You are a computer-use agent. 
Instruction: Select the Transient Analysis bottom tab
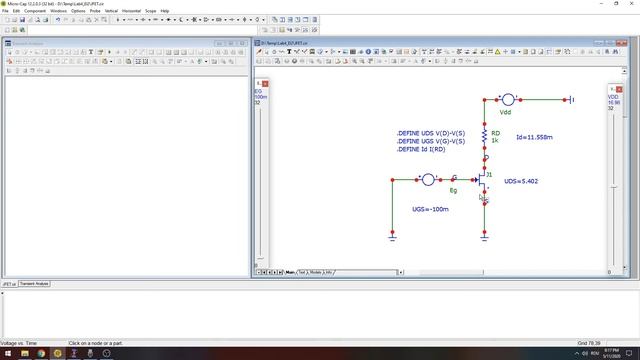tap(34, 284)
